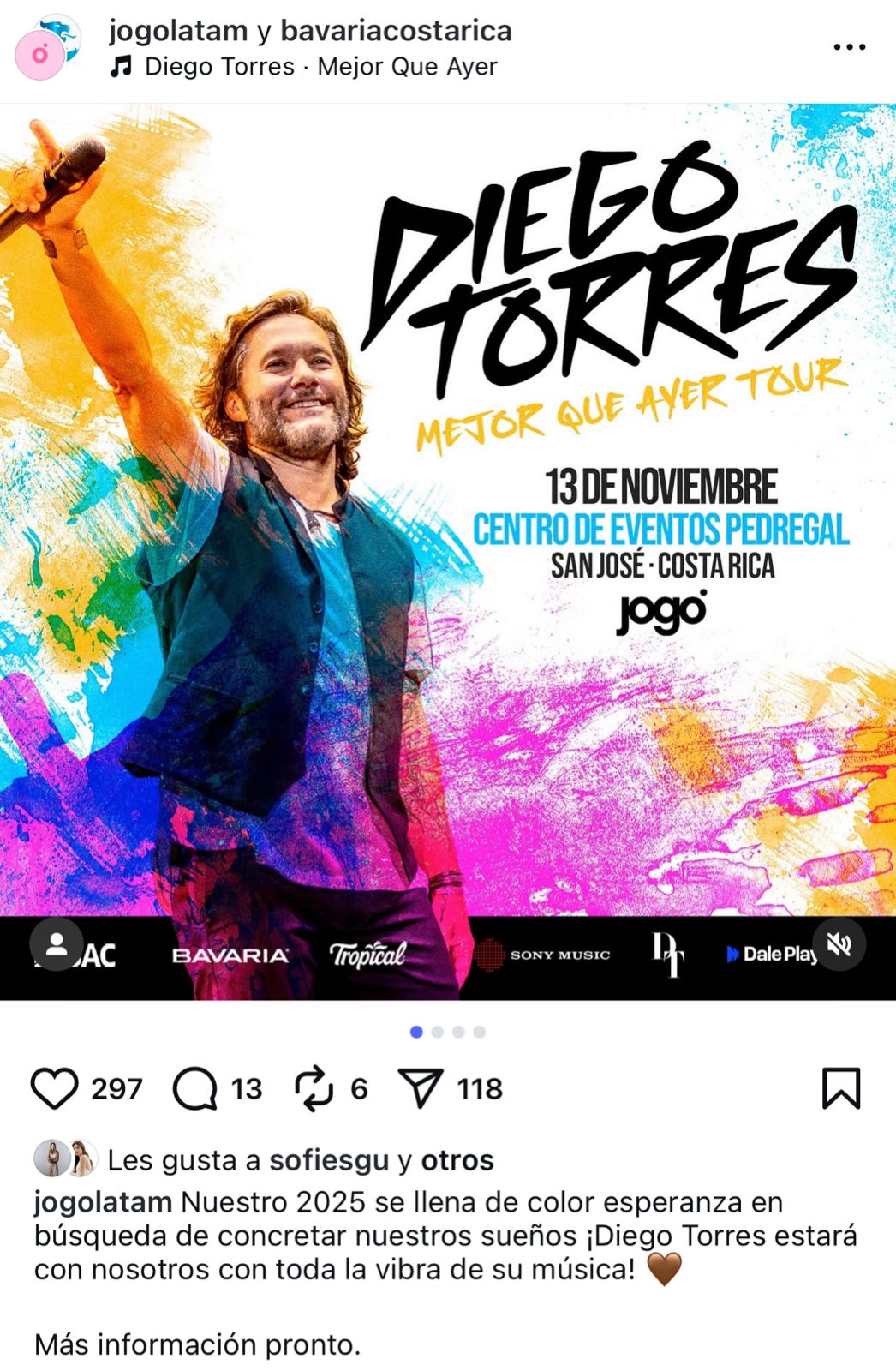Viewport: 896px width, 1371px height.
Task: Share post with paper plane icon
Action: (421, 1088)
